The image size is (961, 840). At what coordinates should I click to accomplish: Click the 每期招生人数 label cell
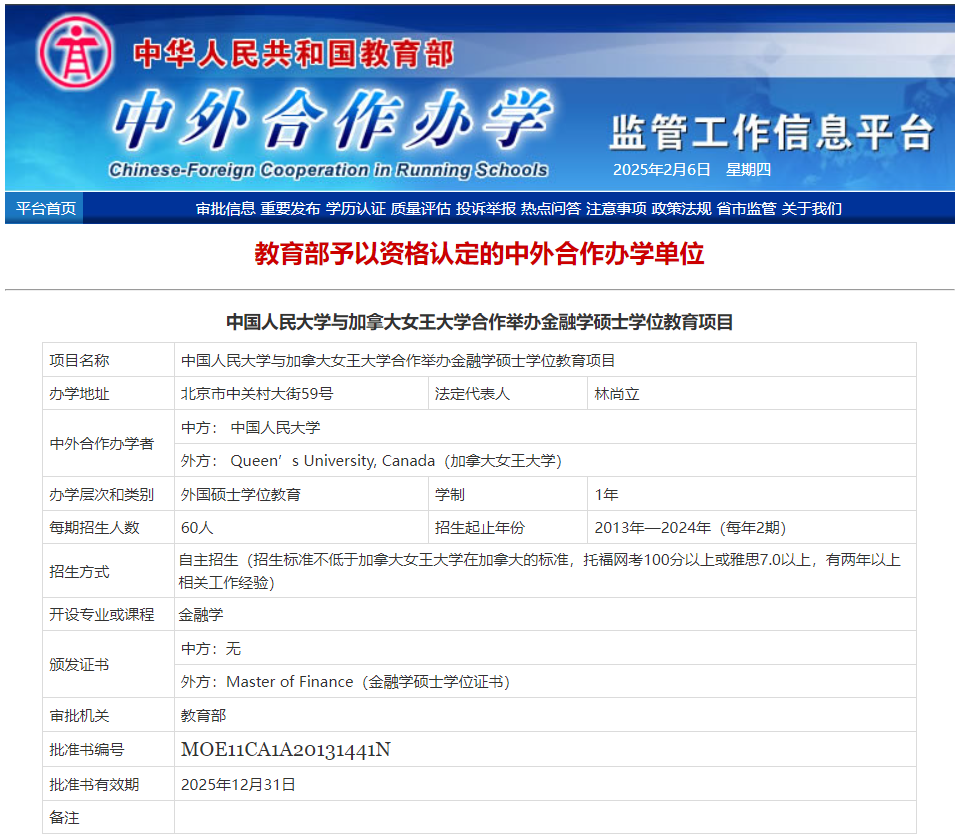(x=108, y=527)
